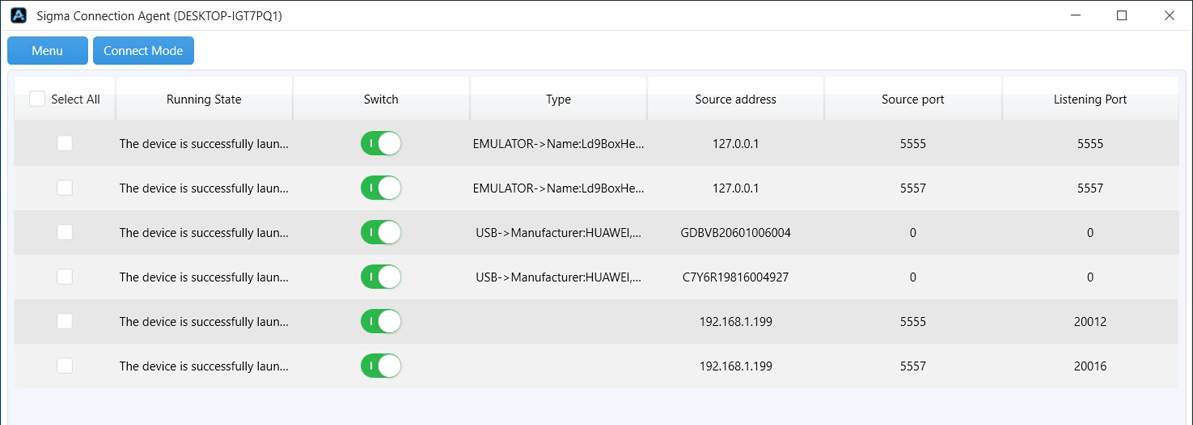The image size is (1193, 425).
Task: Select the Type column header
Action: pos(558,99)
